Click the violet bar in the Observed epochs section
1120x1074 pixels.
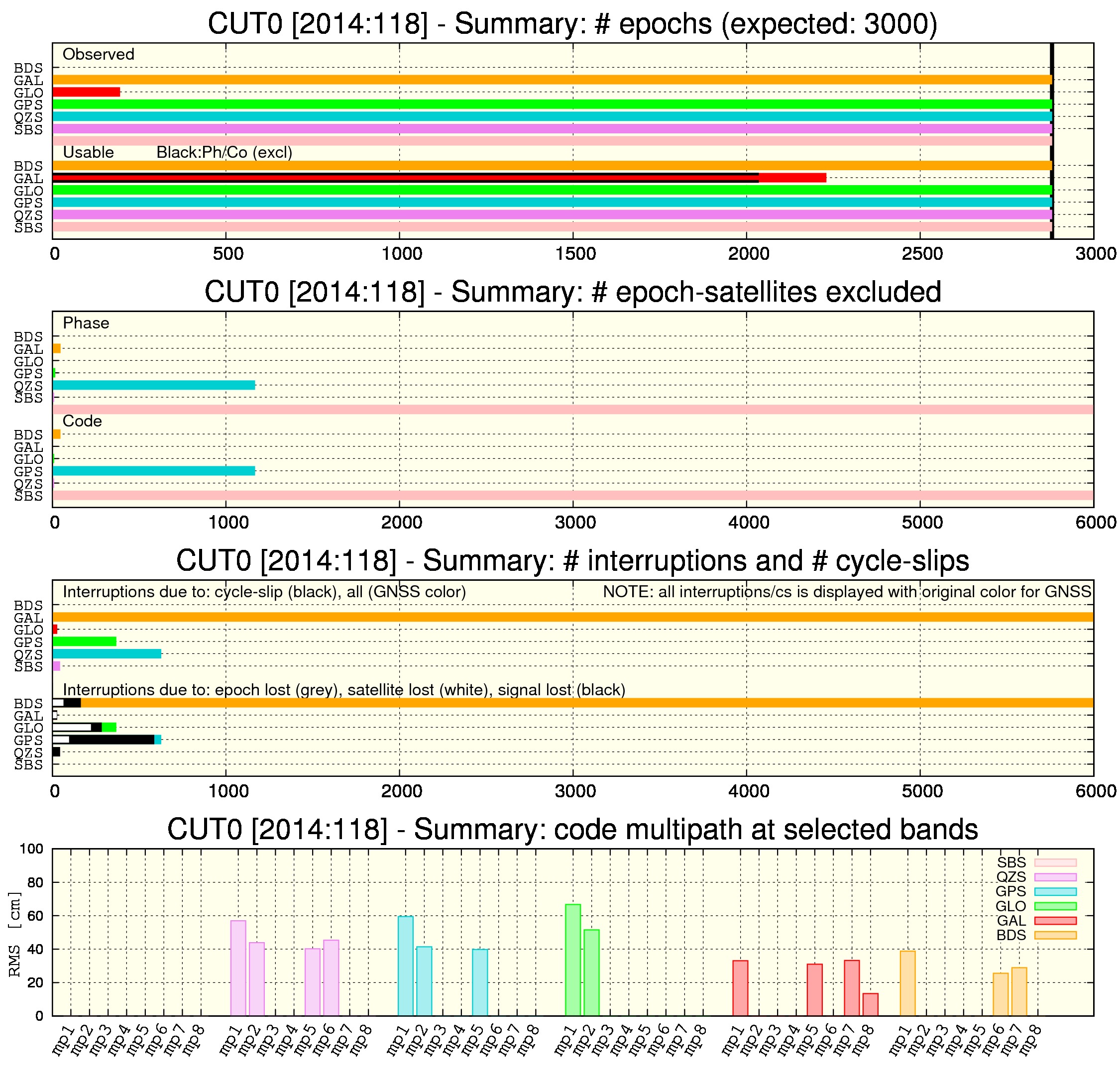coord(553,128)
